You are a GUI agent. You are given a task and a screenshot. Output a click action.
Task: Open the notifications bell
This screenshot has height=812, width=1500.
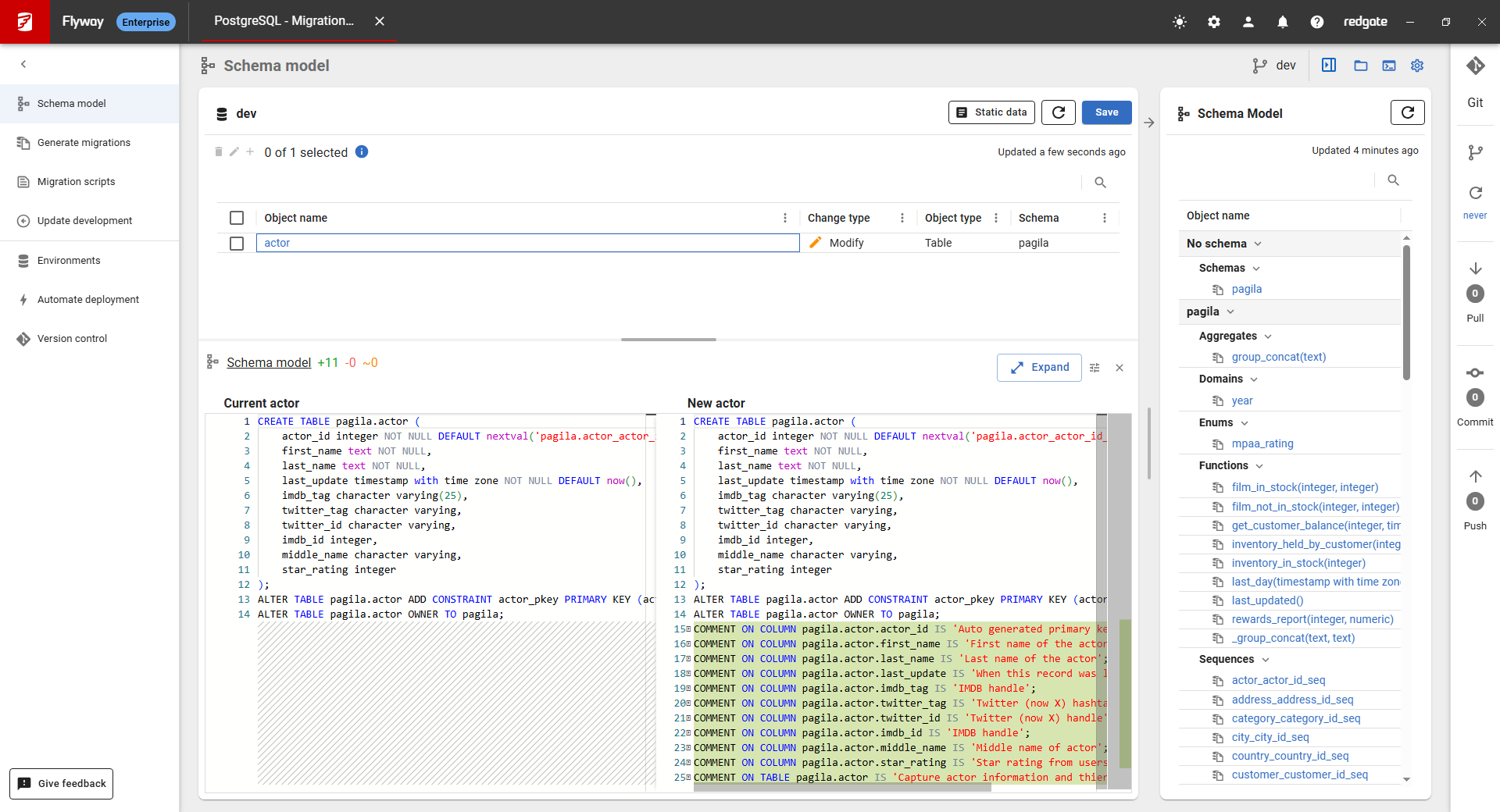(x=1282, y=22)
